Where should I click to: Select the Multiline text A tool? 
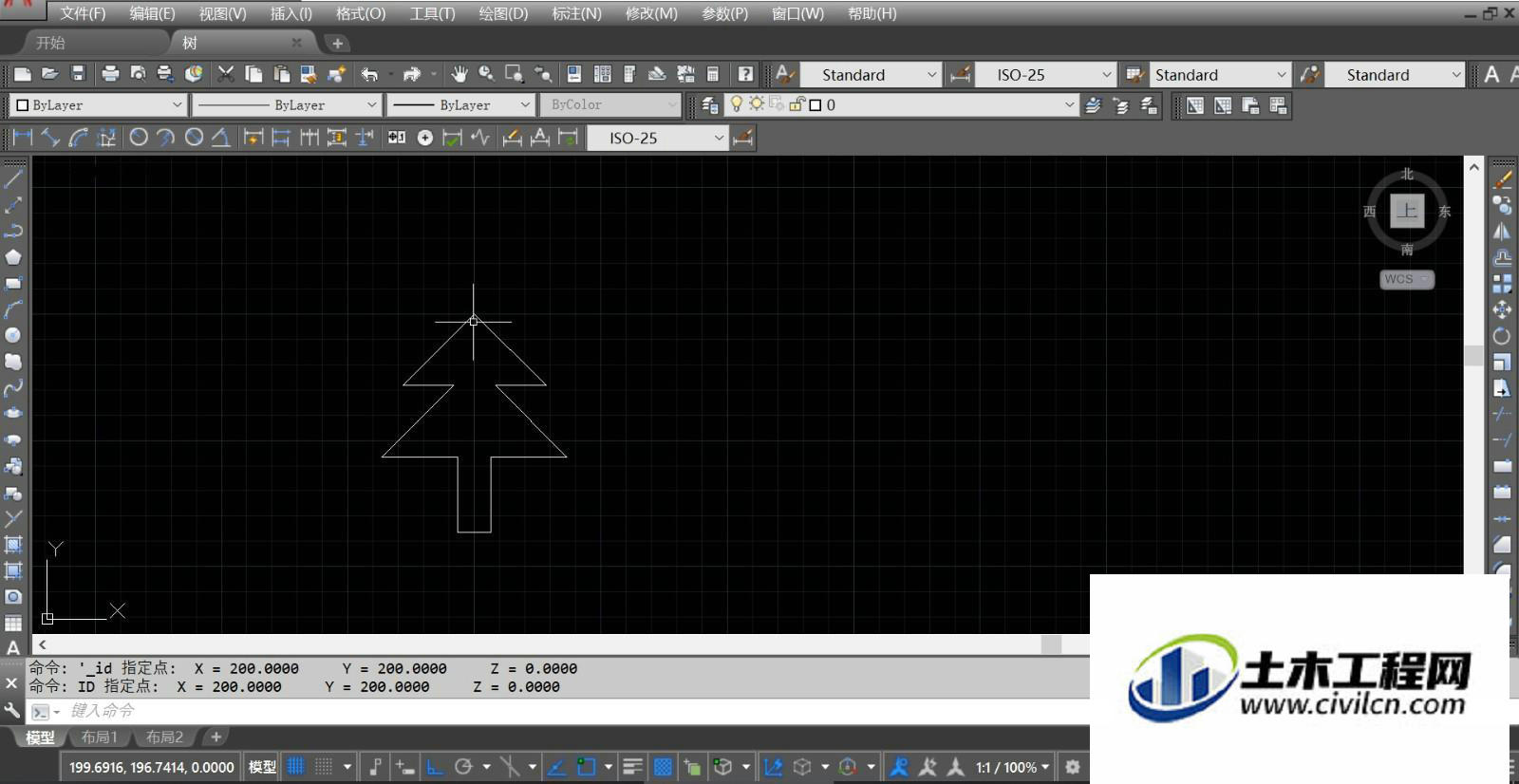[13, 648]
